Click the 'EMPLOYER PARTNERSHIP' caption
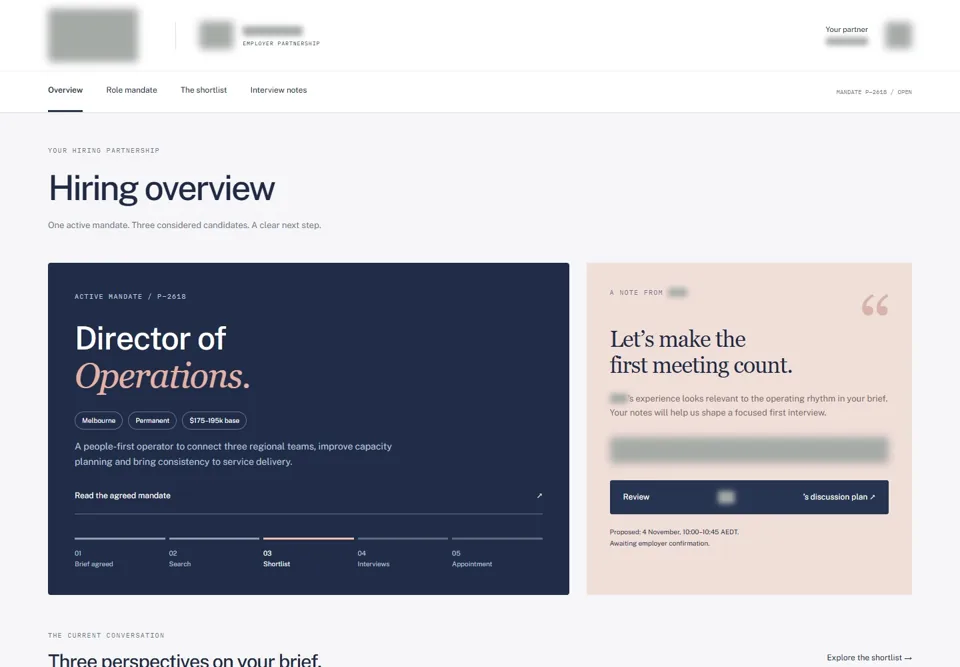The image size is (960, 667). (x=281, y=43)
